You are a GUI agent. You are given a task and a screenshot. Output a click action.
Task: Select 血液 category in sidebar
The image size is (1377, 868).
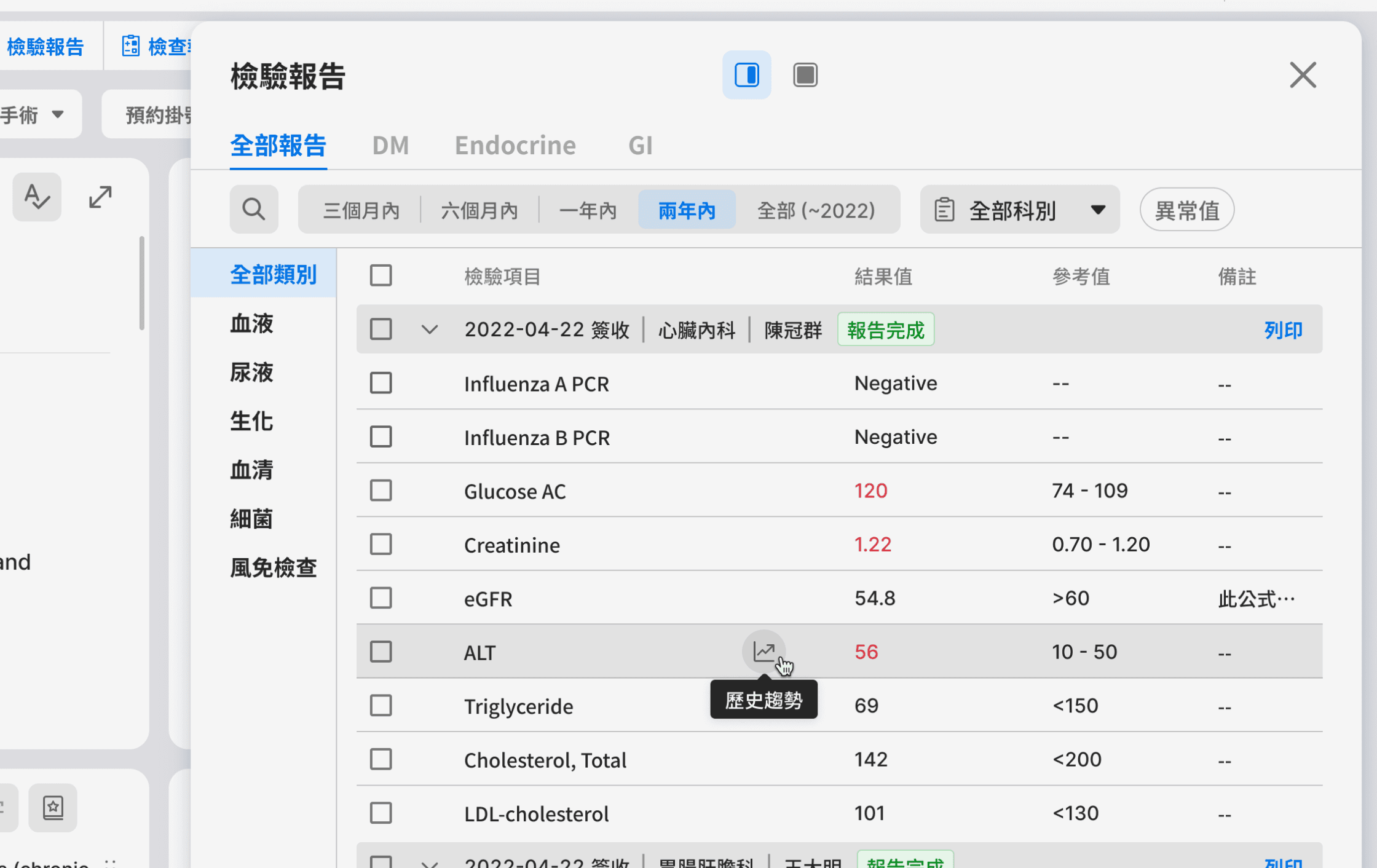pos(251,323)
